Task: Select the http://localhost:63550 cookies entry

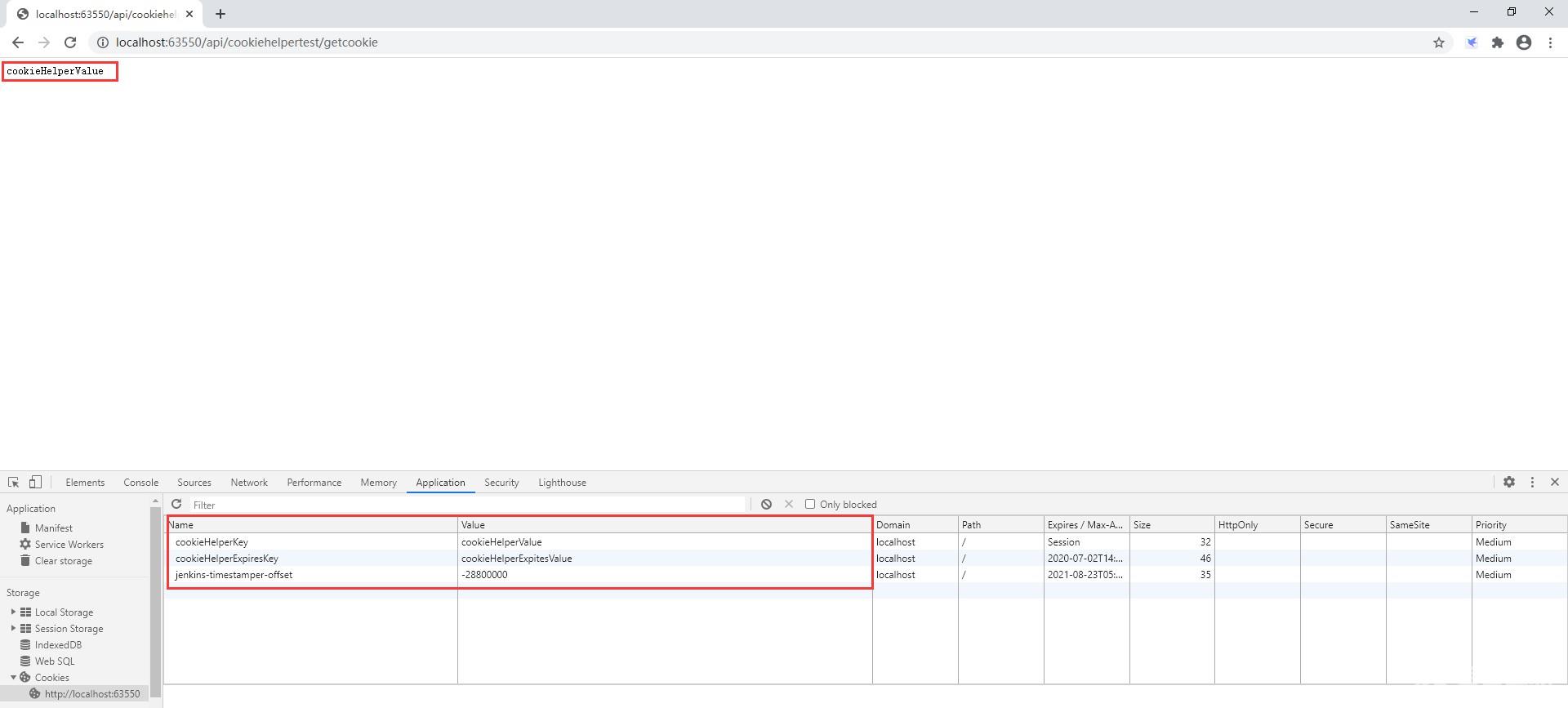Action: click(91, 694)
